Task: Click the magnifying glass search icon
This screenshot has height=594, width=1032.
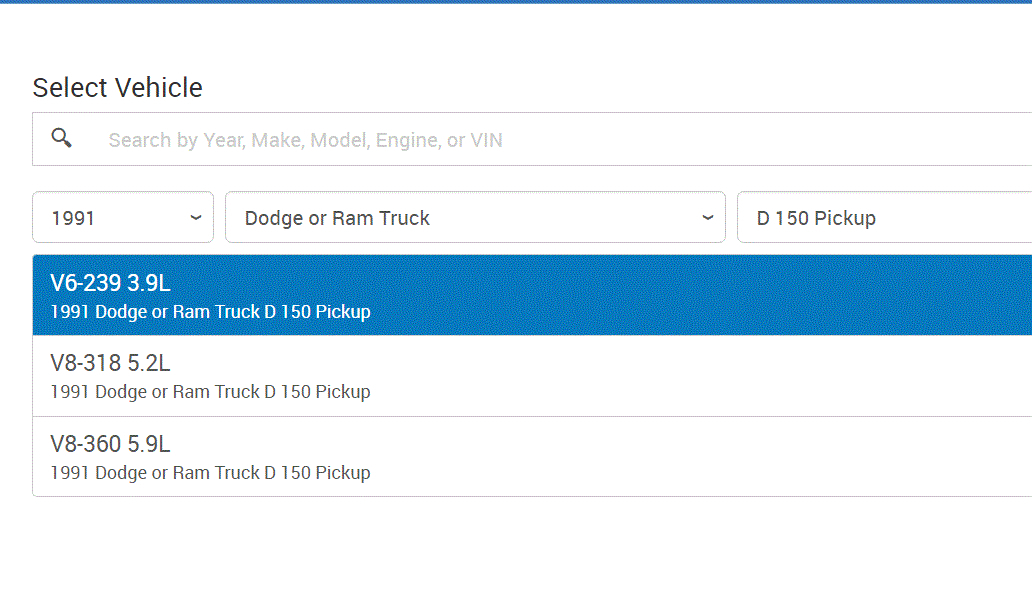Action: 61,138
